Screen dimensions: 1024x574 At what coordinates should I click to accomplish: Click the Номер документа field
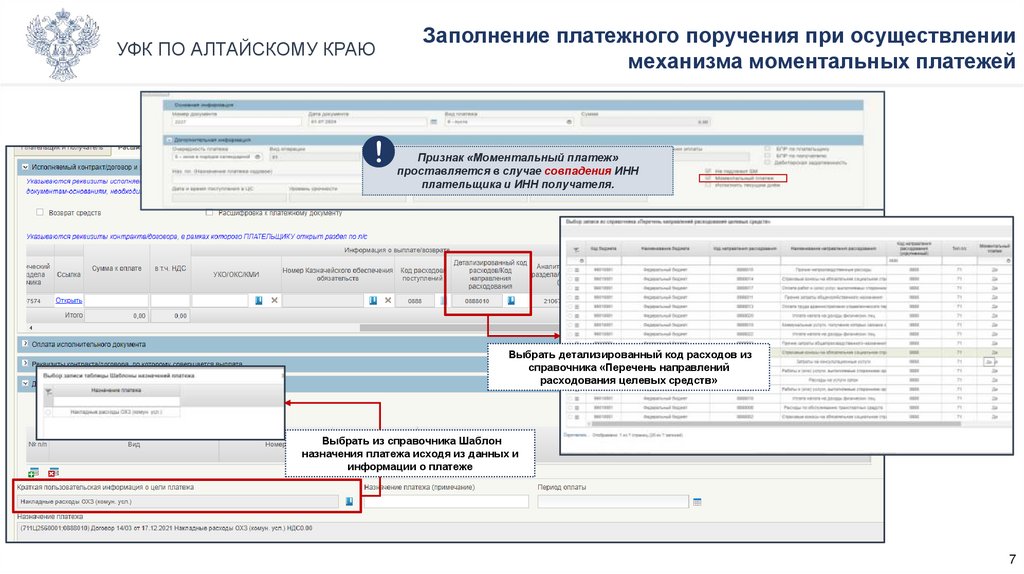point(237,122)
